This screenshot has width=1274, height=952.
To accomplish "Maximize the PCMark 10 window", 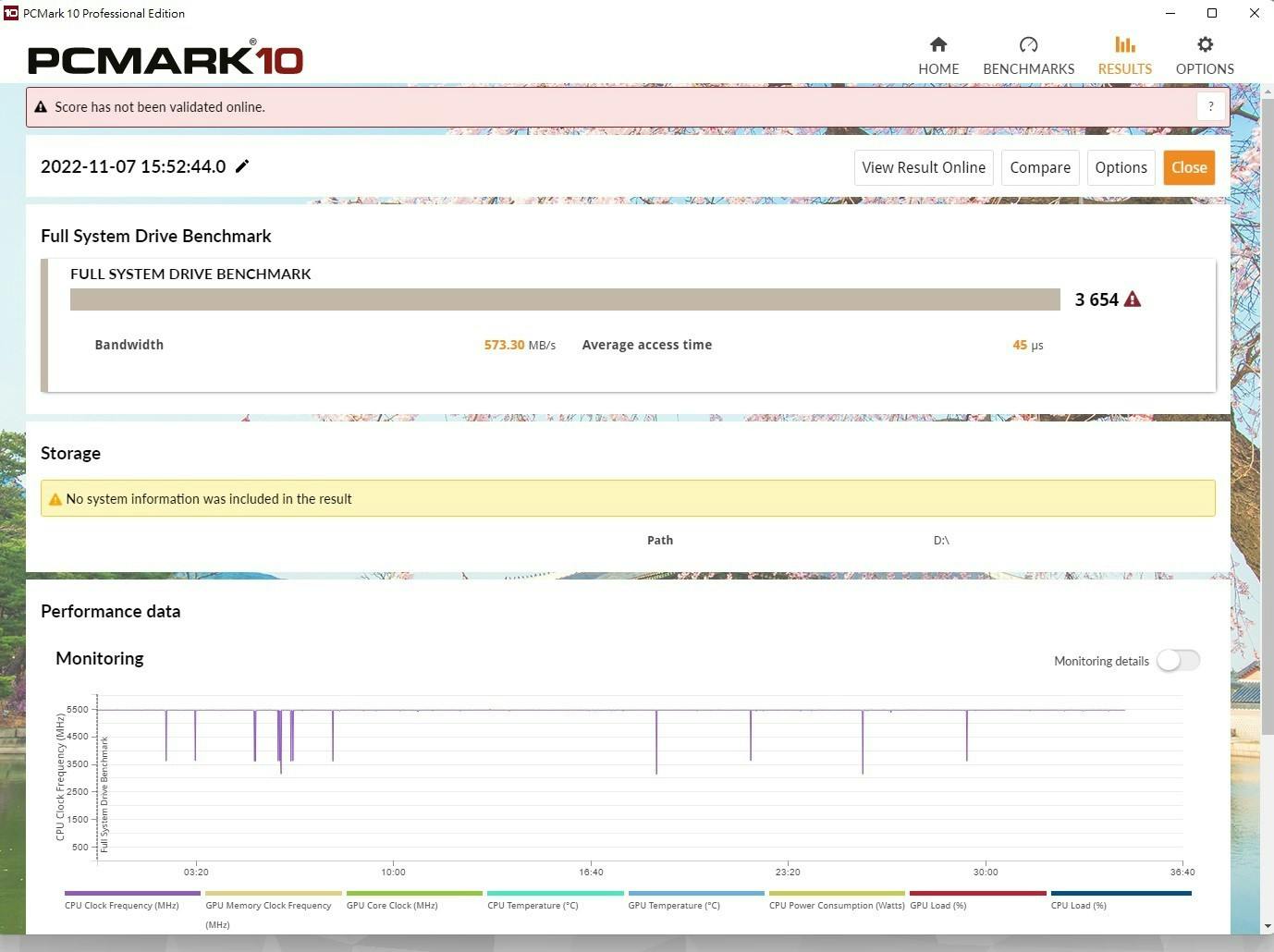I will (1212, 13).
